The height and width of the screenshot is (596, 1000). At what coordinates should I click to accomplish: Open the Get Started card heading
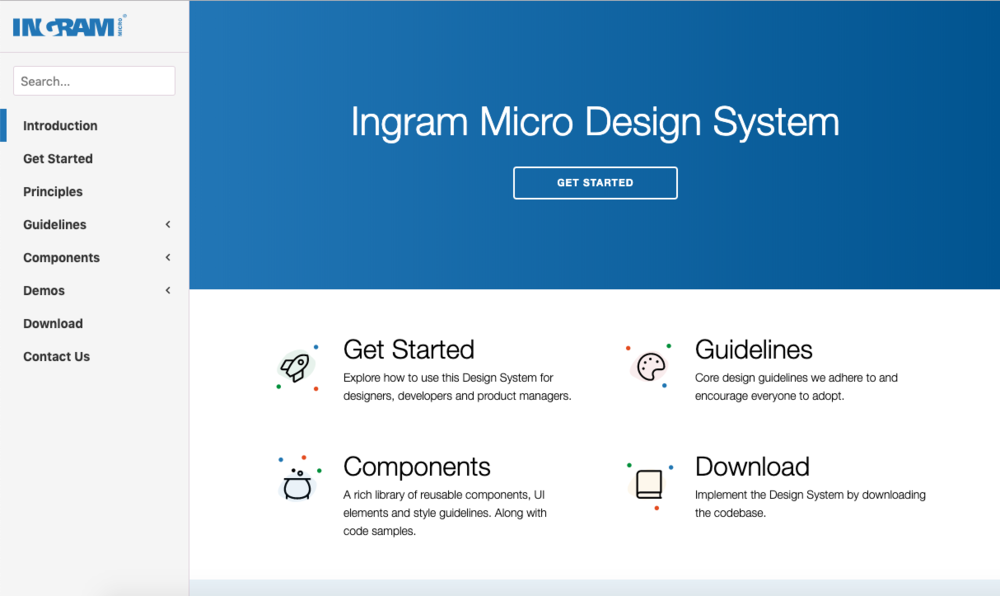(409, 349)
